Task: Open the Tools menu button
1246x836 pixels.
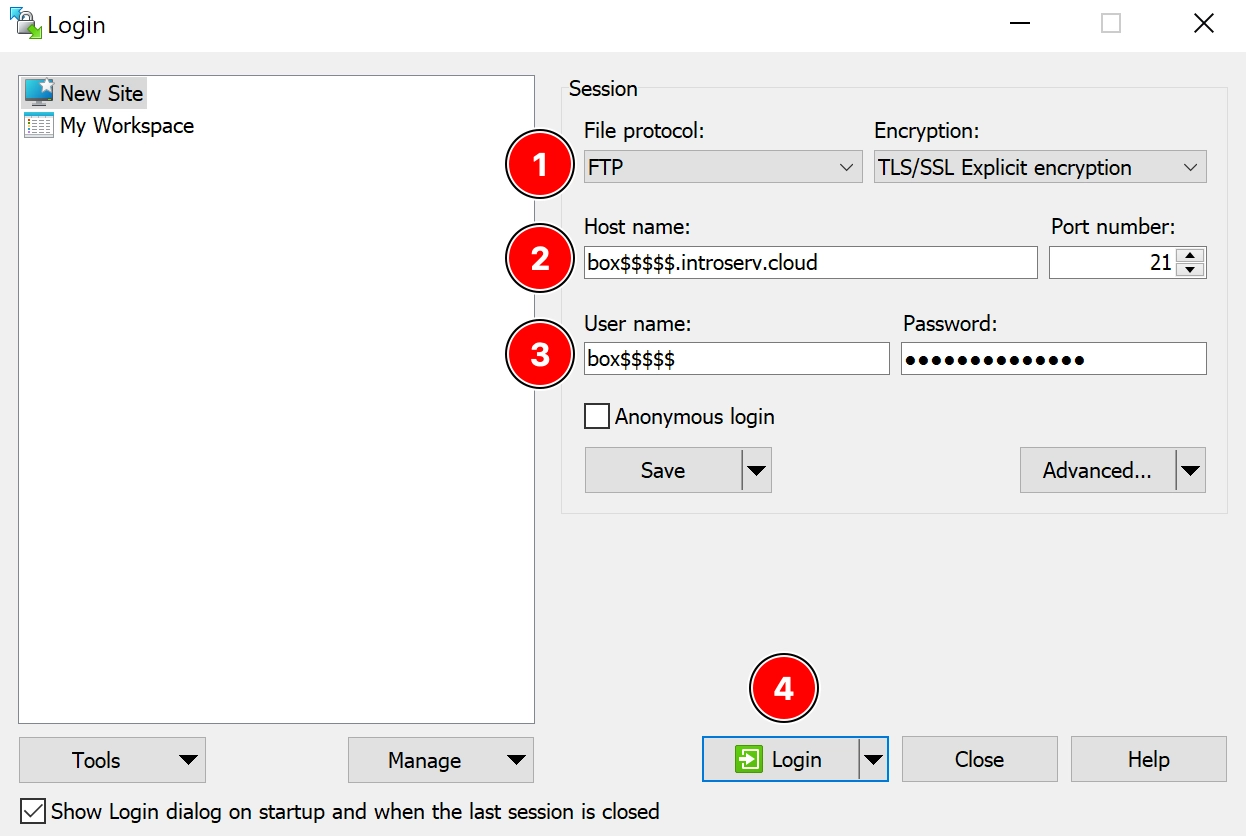Action: (112, 760)
